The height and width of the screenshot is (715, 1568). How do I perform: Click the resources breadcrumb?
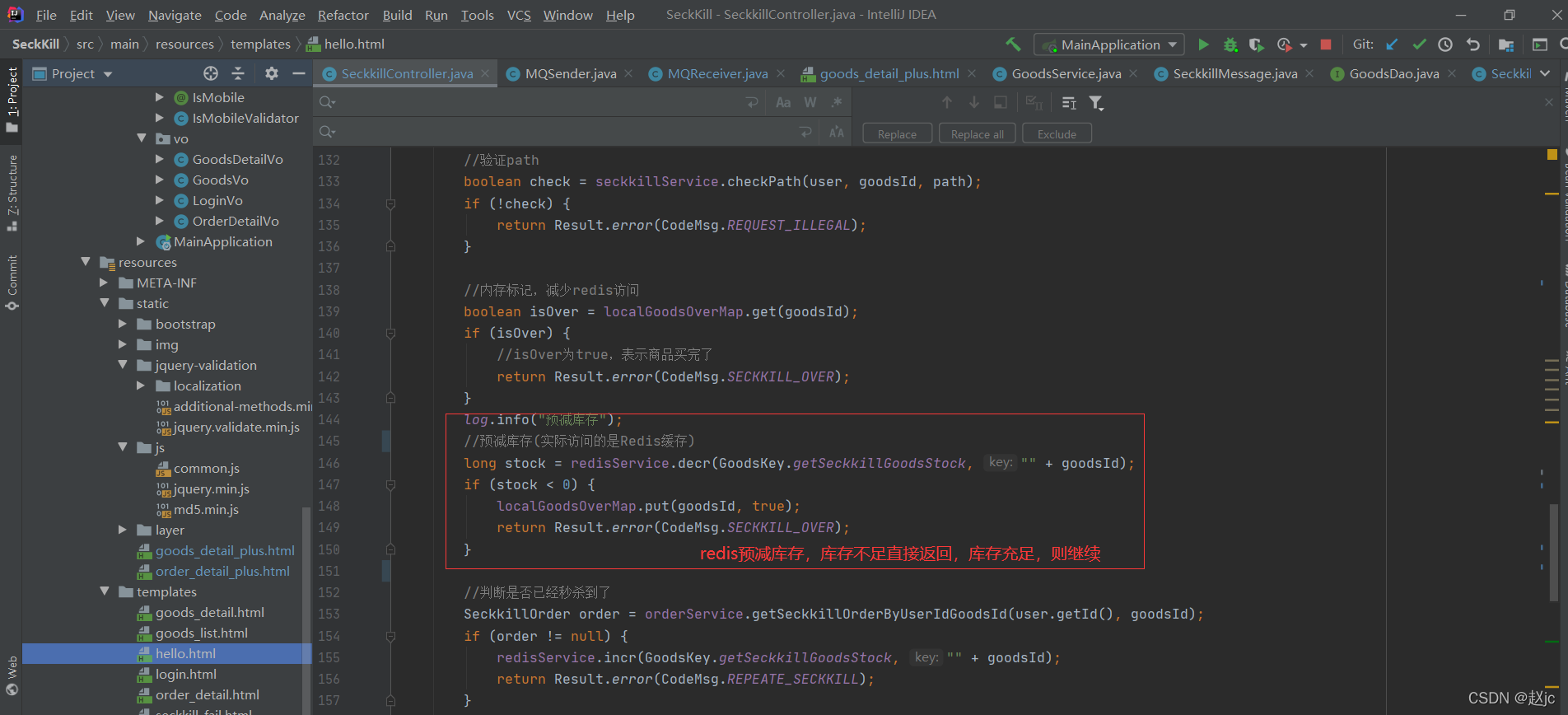coord(184,44)
